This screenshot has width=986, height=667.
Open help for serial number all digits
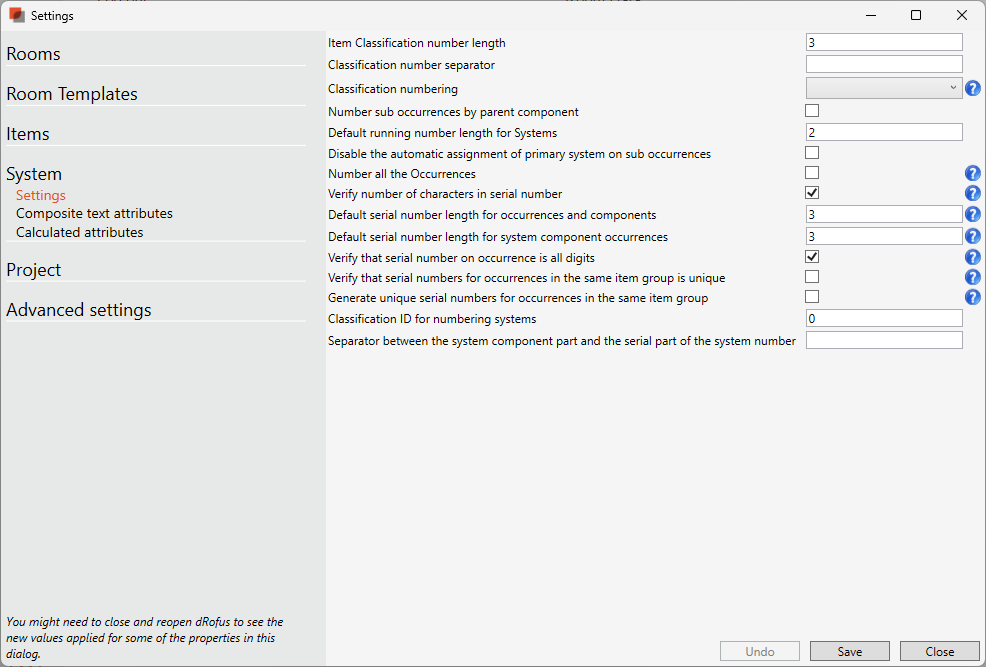coord(973,257)
